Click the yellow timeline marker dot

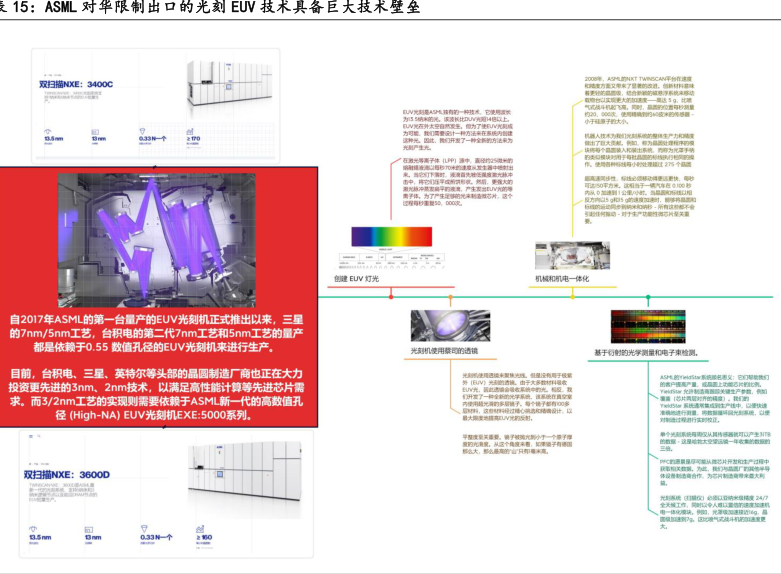(x=572, y=297)
